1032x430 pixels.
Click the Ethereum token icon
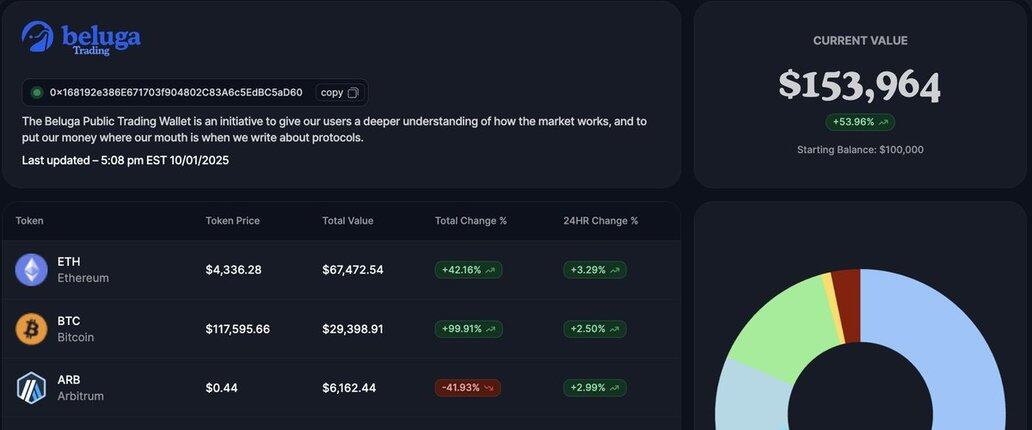(x=32, y=269)
